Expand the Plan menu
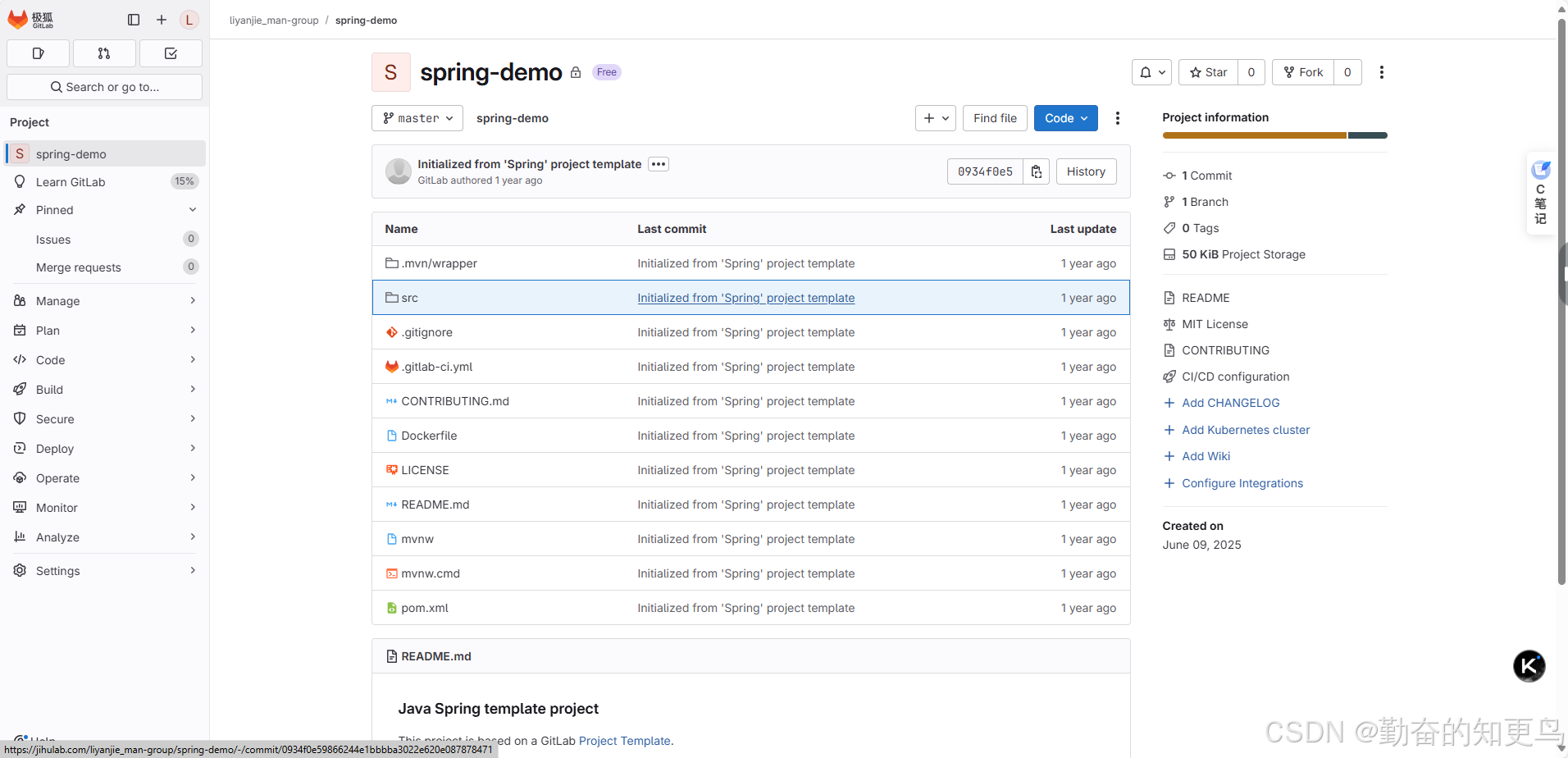1568x758 pixels. (105, 331)
